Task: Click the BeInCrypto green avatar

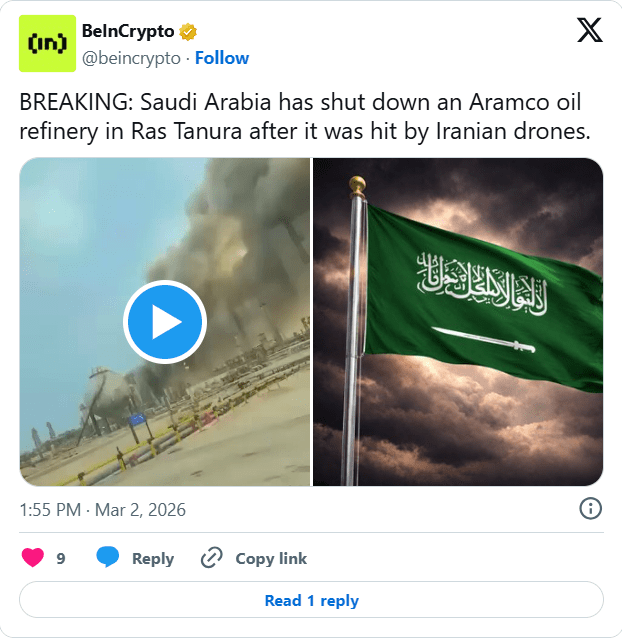Action: coord(47,43)
